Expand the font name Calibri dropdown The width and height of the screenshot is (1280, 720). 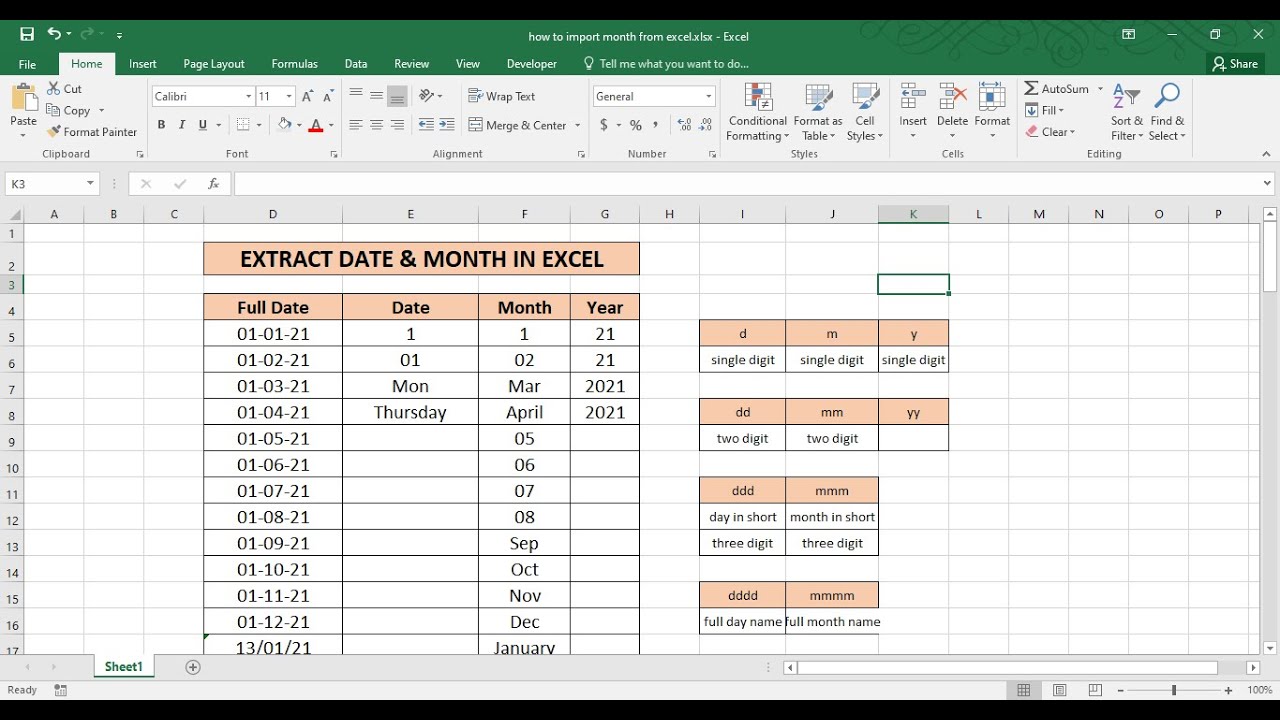coord(249,96)
